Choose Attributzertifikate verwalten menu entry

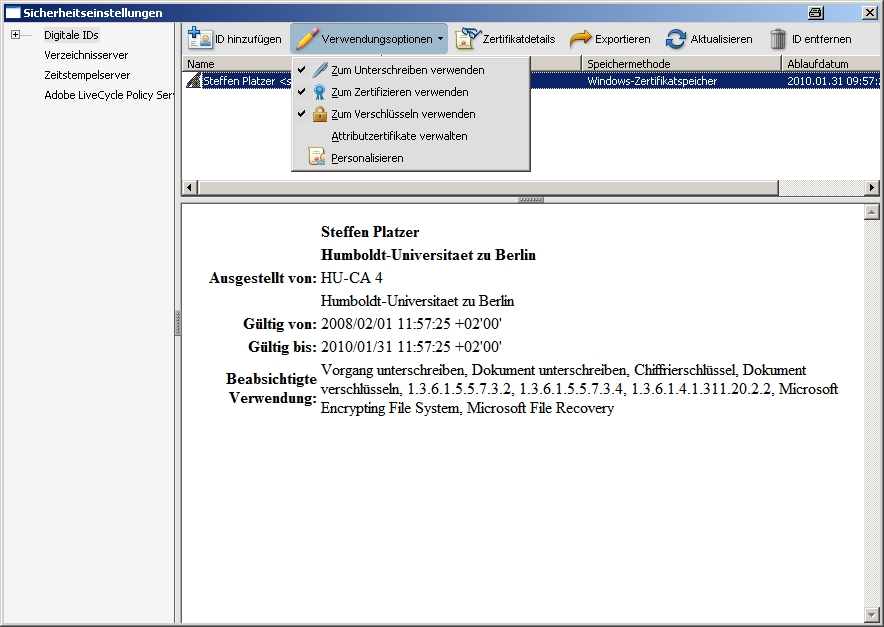399,136
